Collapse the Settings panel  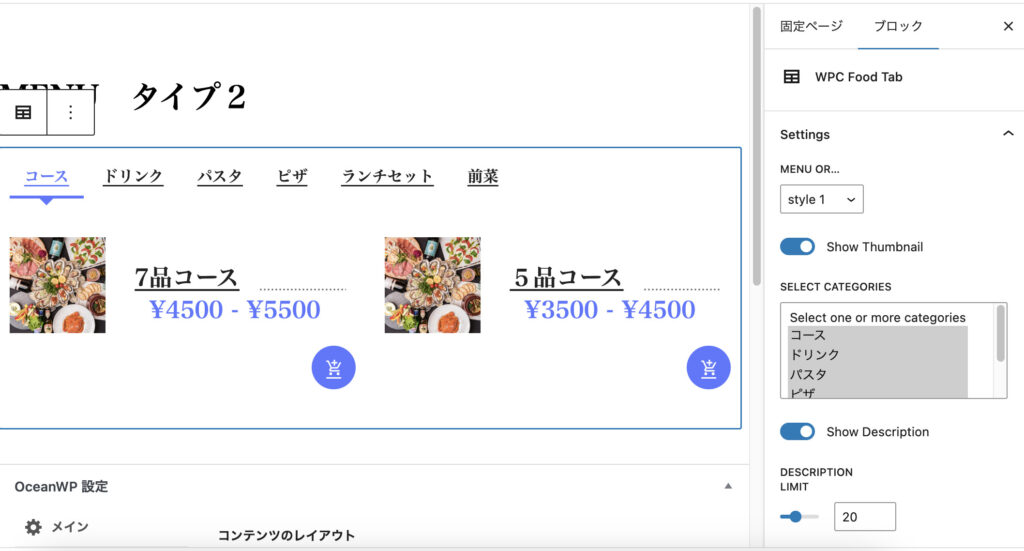[x=1007, y=134]
